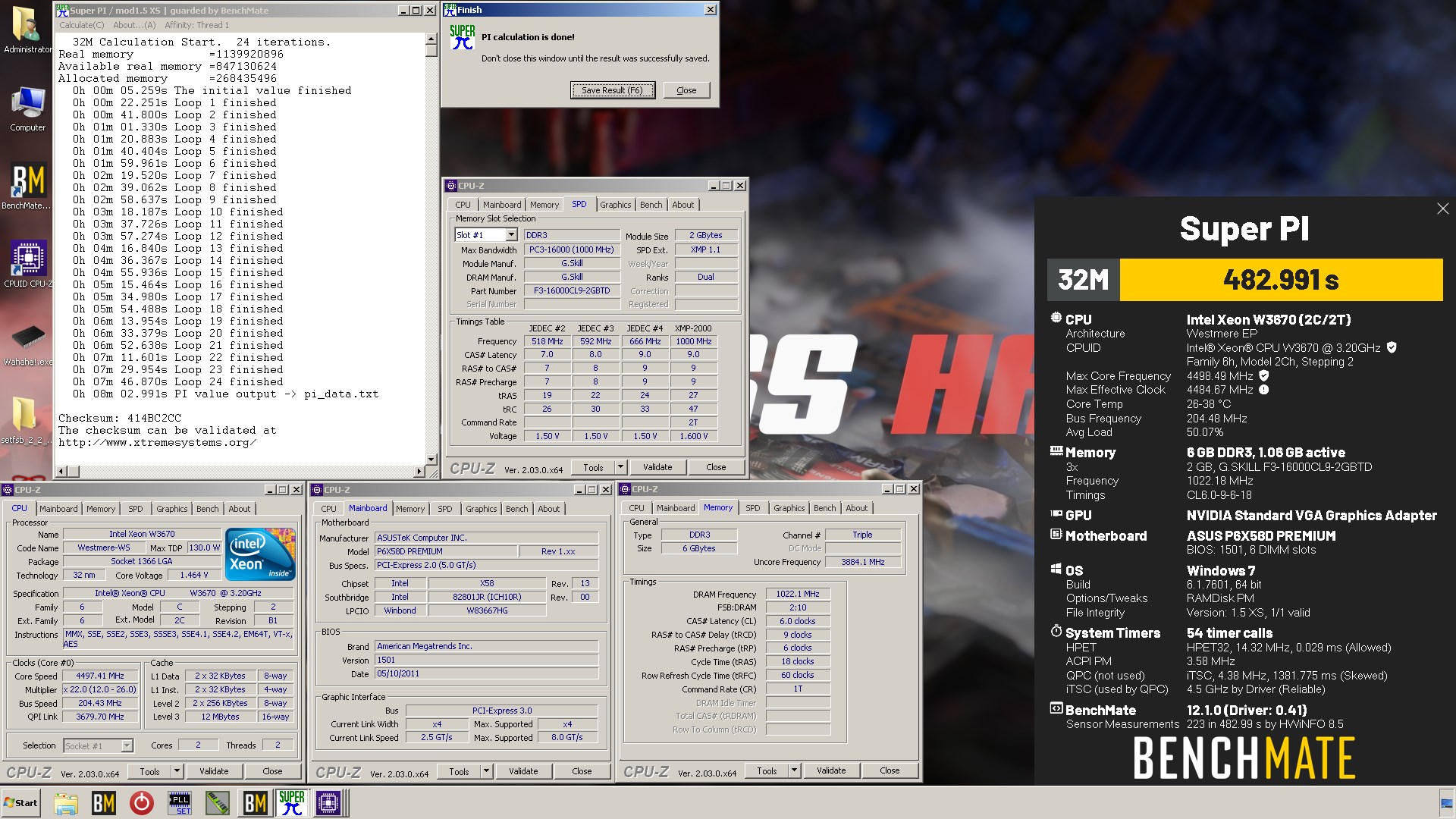Click the show desktop strip on taskbar
Screen dimensions: 1456x819
point(1447,802)
